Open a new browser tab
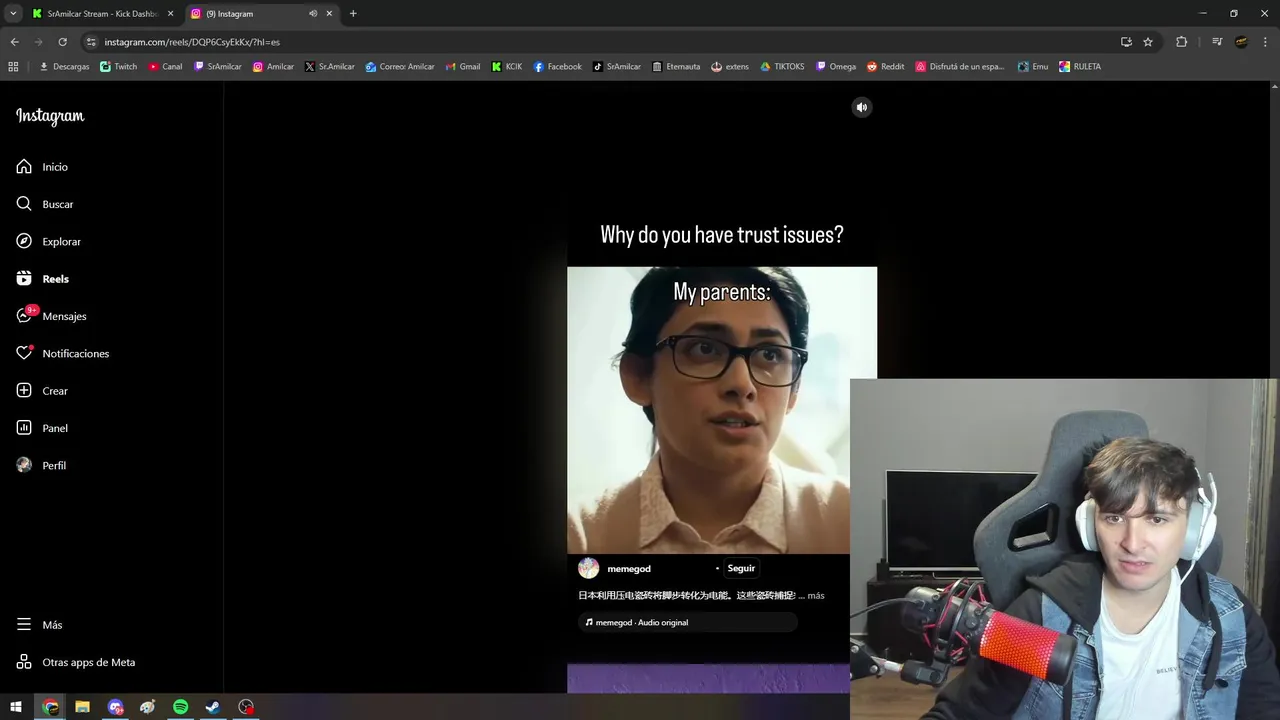The image size is (1280, 720). click(x=353, y=14)
